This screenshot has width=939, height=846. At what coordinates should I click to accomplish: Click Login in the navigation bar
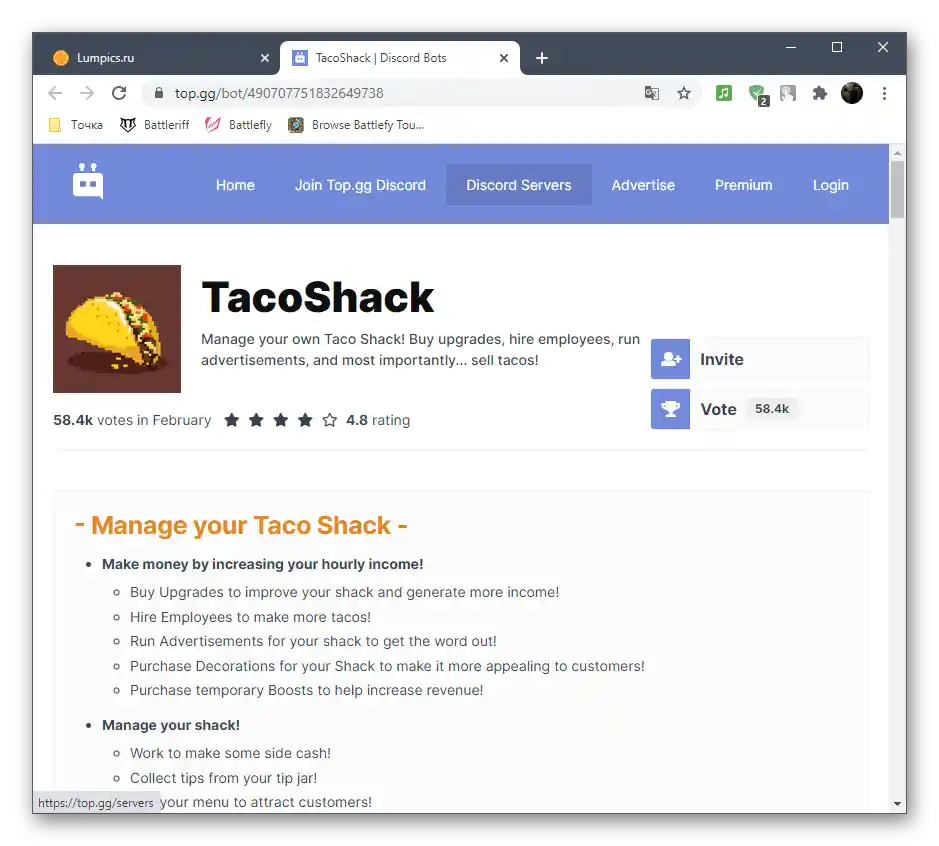click(x=831, y=185)
